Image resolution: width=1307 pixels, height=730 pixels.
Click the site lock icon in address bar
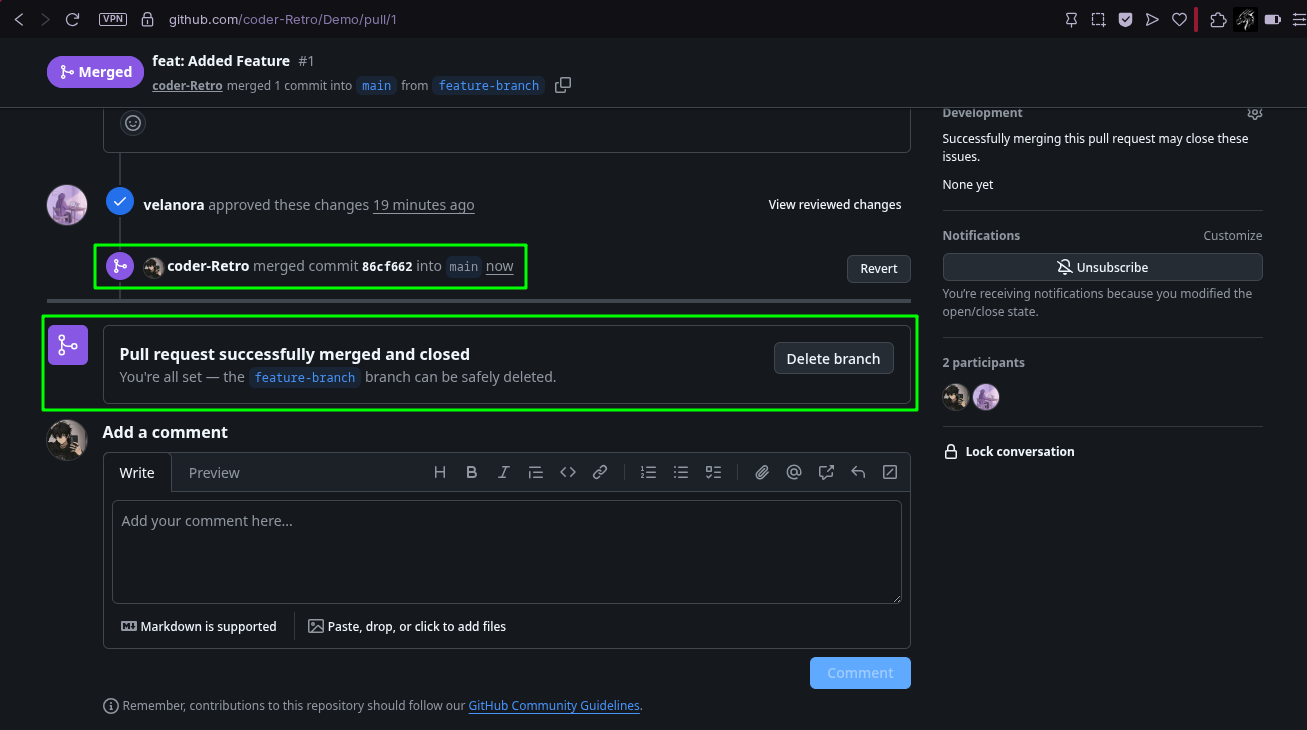pos(148,19)
